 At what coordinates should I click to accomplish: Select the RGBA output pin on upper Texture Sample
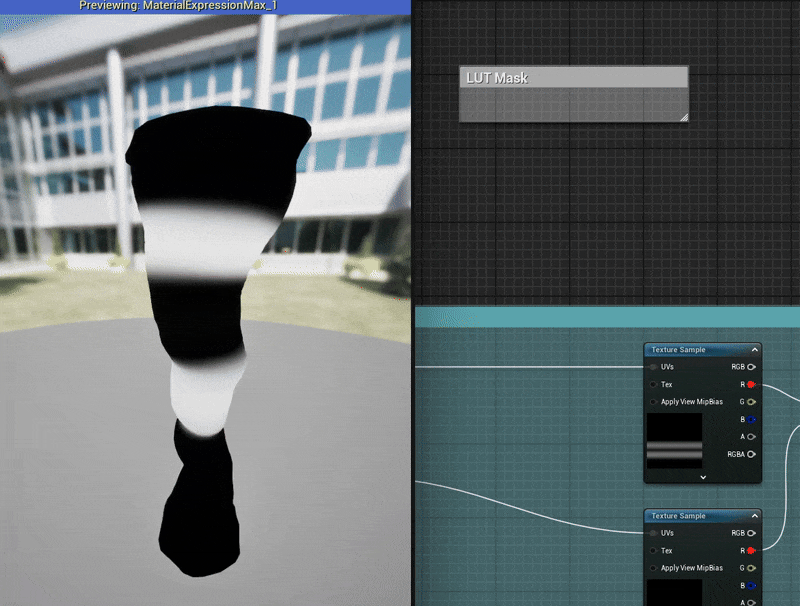pyautogui.click(x=751, y=454)
